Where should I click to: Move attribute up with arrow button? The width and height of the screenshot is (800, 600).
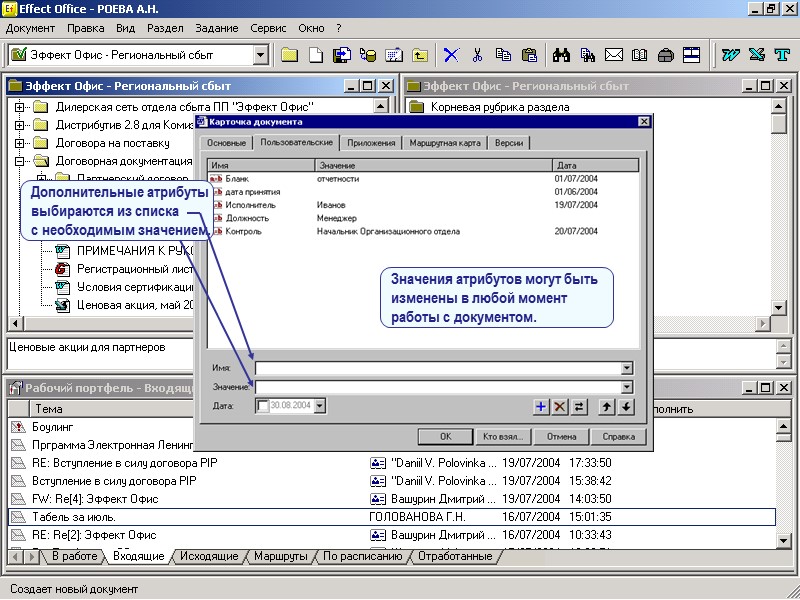[606, 407]
